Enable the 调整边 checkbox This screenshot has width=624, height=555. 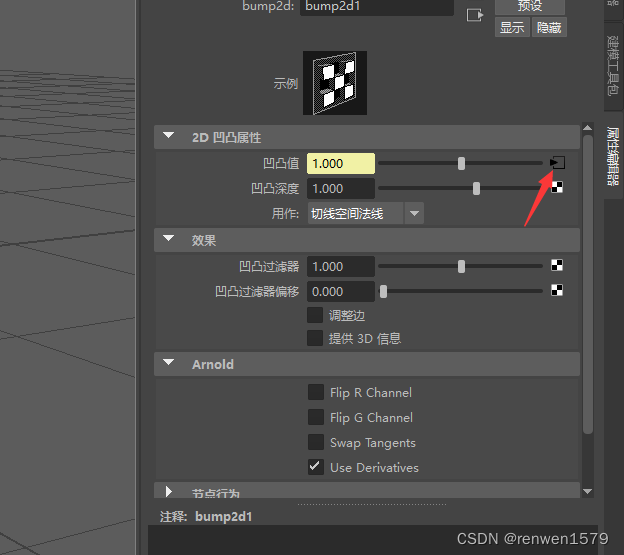315,315
